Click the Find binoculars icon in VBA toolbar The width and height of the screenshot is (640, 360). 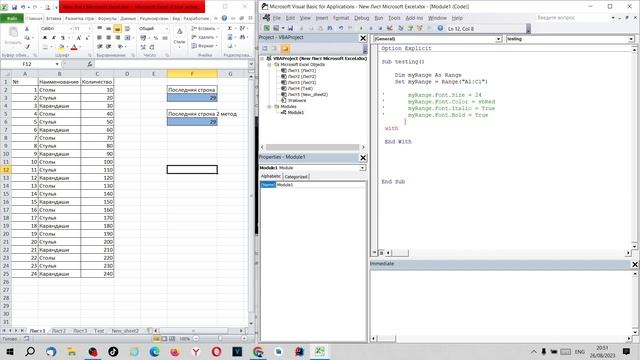[x=330, y=28]
